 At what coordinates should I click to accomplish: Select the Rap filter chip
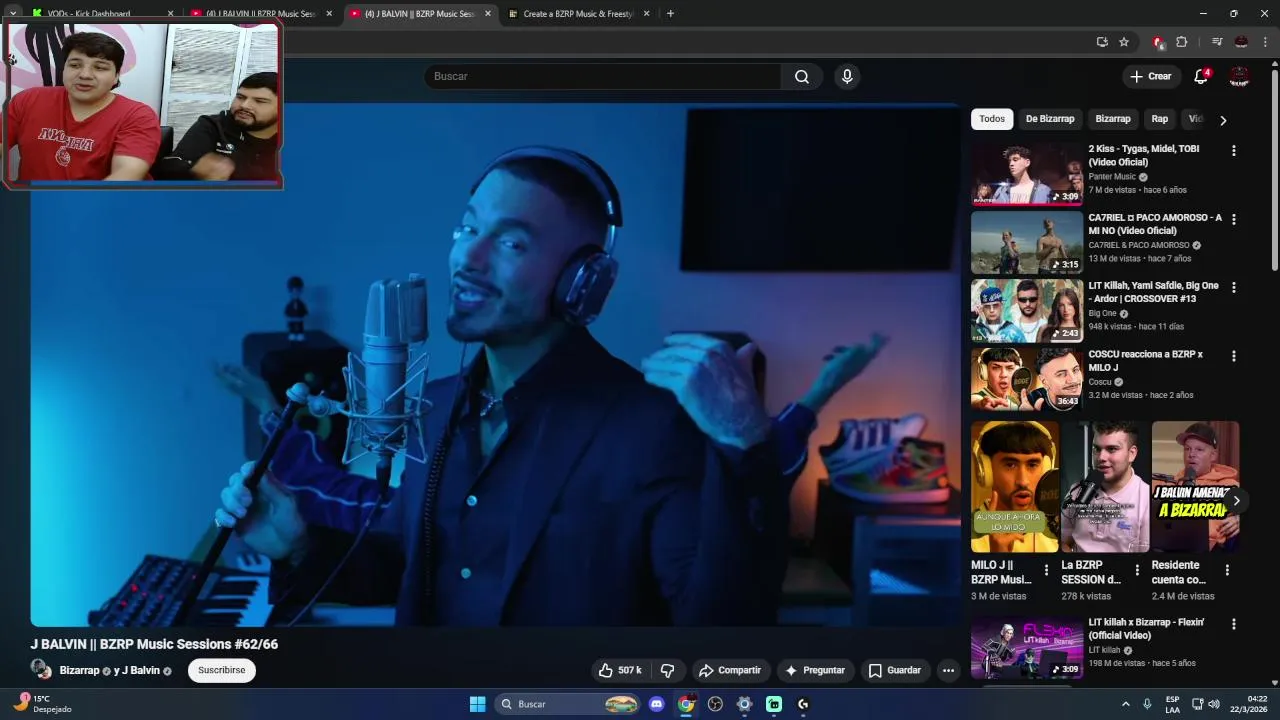pos(1160,119)
